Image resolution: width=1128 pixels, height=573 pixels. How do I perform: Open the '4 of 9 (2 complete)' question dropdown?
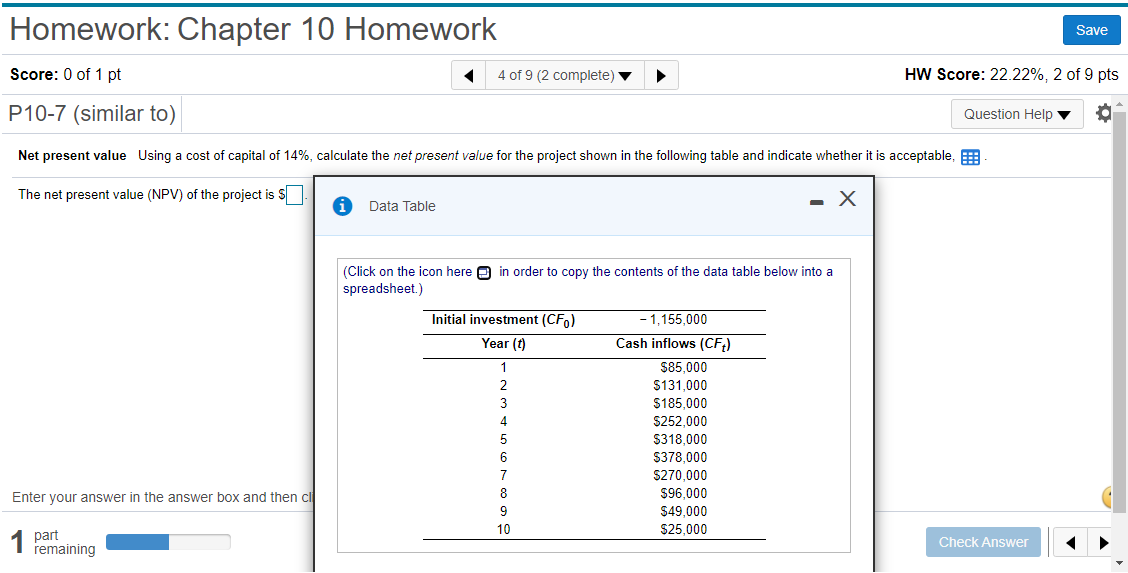pos(565,75)
